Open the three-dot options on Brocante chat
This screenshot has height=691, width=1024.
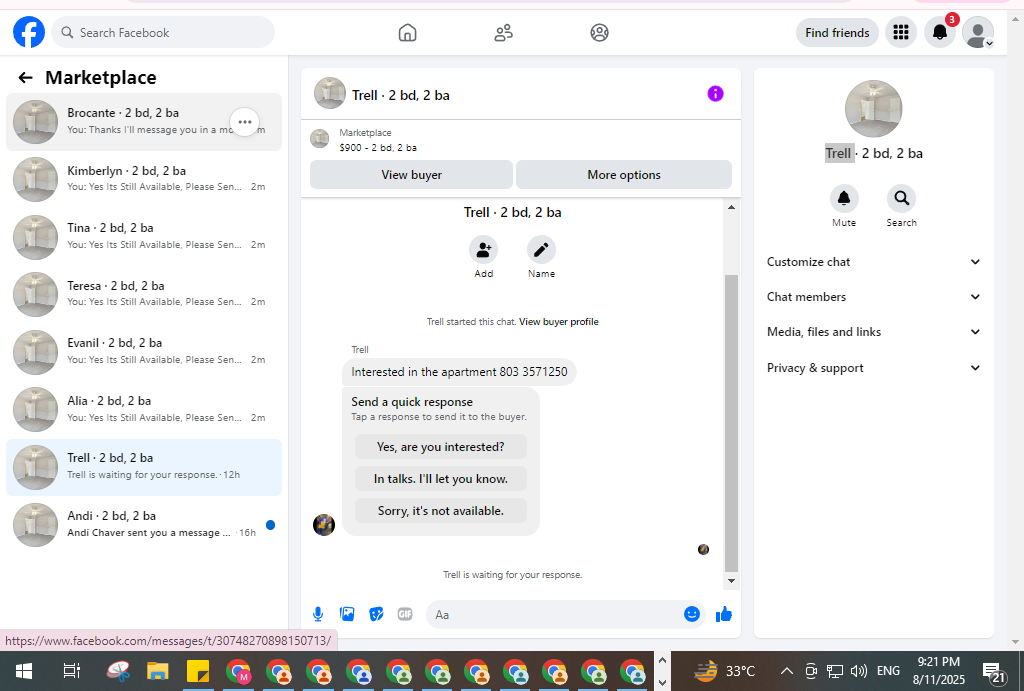(x=245, y=122)
